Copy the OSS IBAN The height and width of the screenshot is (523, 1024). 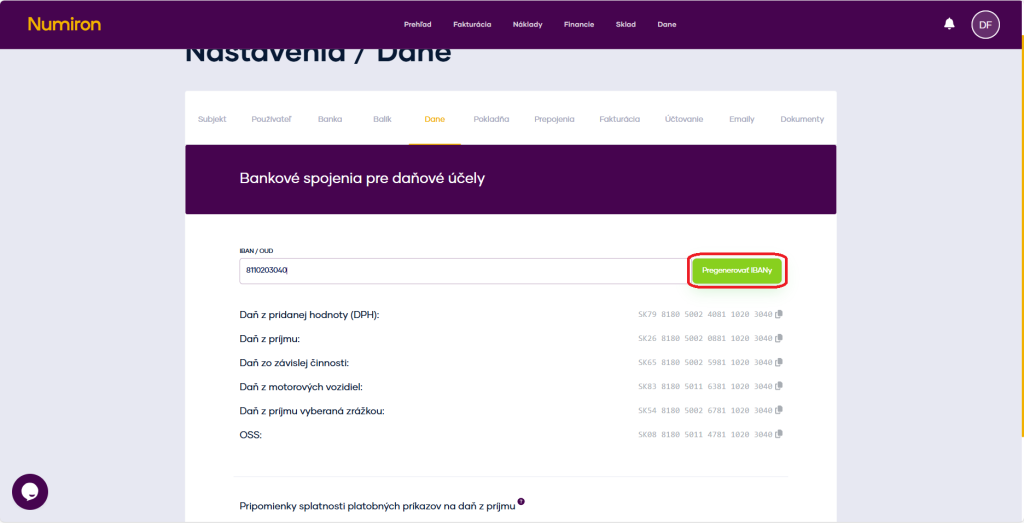tap(779, 435)
